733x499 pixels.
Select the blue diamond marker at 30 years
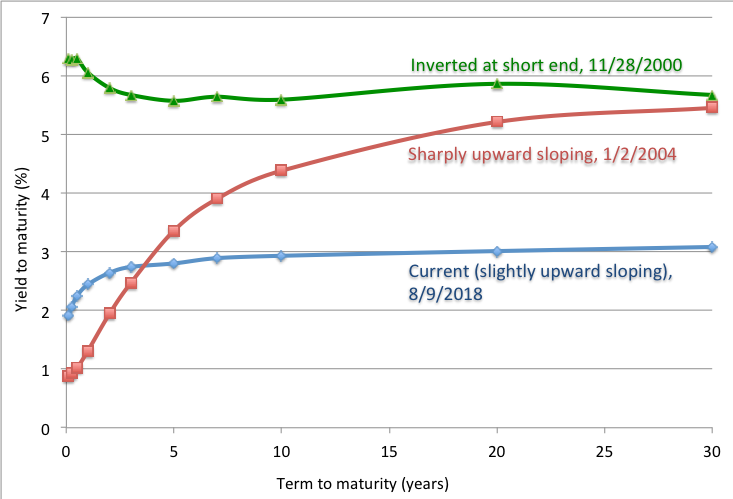[712, 247]
